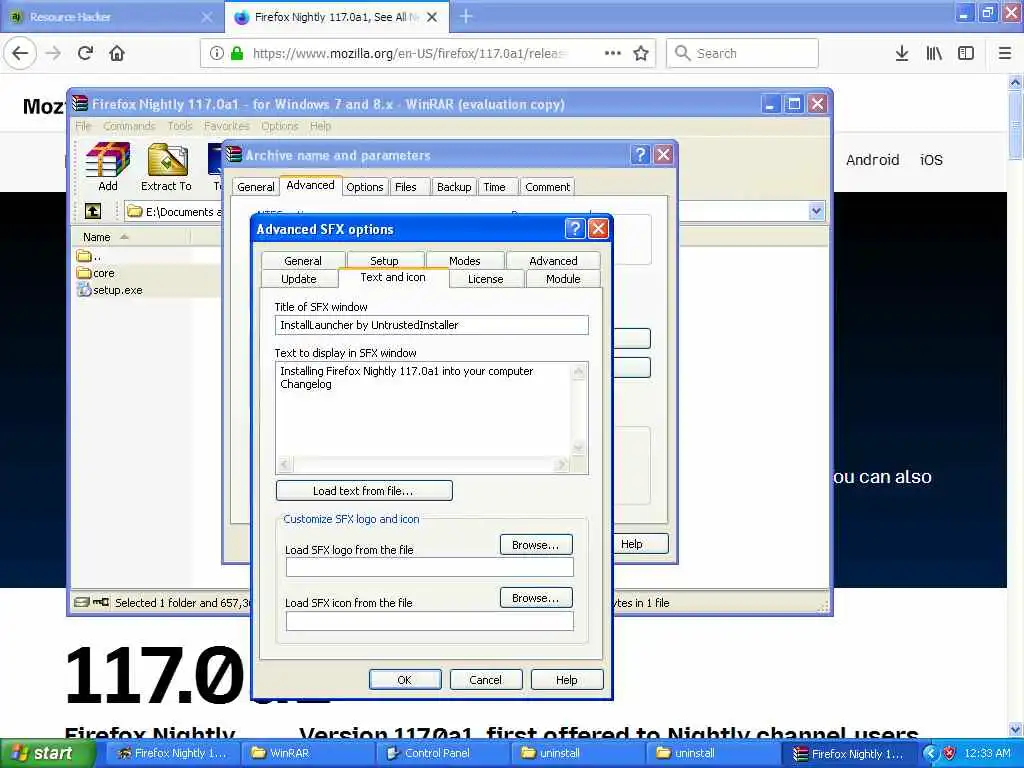The image size is (1024, 768).
Task: Expand hidden system tray icons arrow
Action: pos(931,753)
